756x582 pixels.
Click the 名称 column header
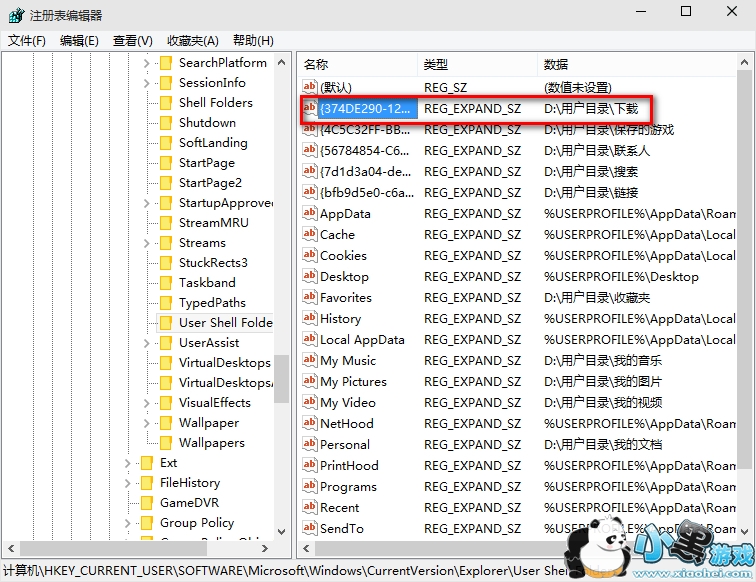(x=357, y=65)
